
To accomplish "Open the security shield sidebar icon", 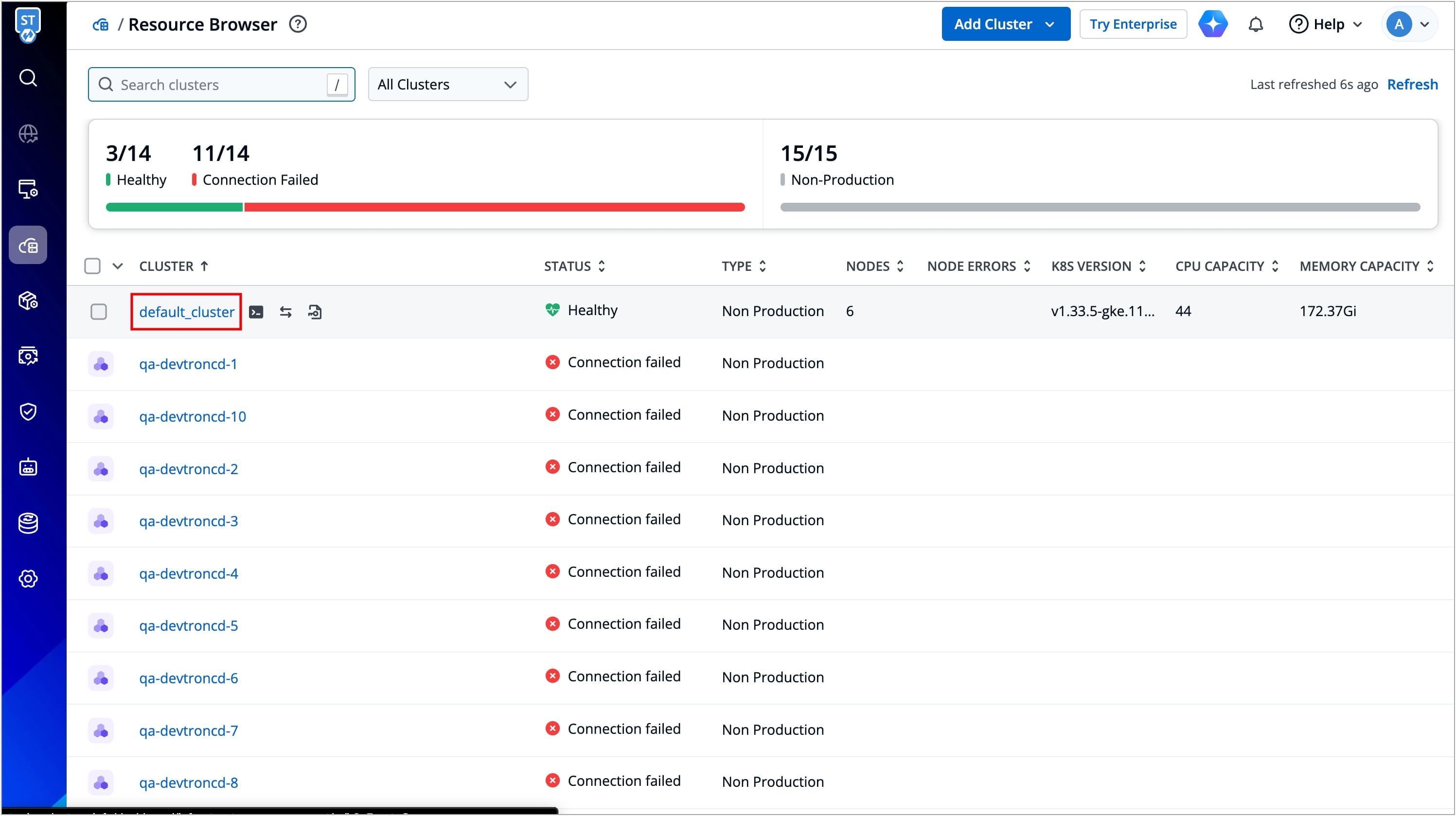I will coord(28,411).
